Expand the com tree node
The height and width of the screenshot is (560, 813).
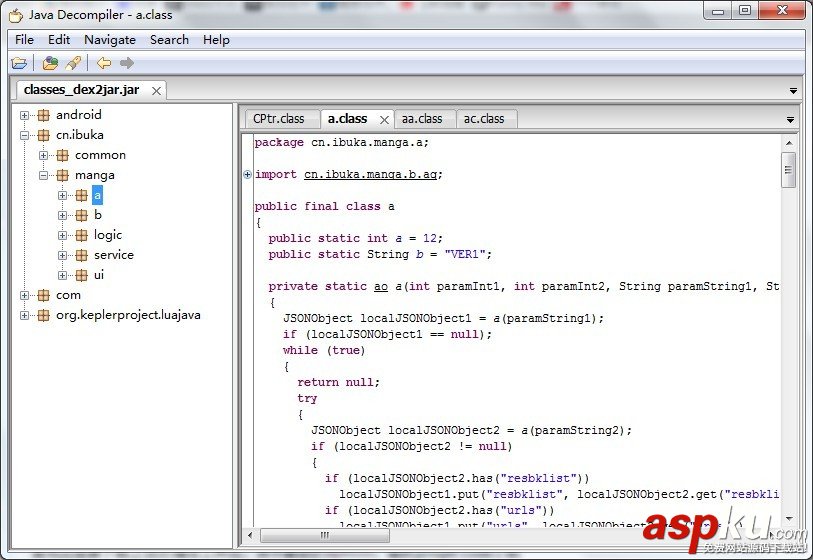[x=24, y=295]
